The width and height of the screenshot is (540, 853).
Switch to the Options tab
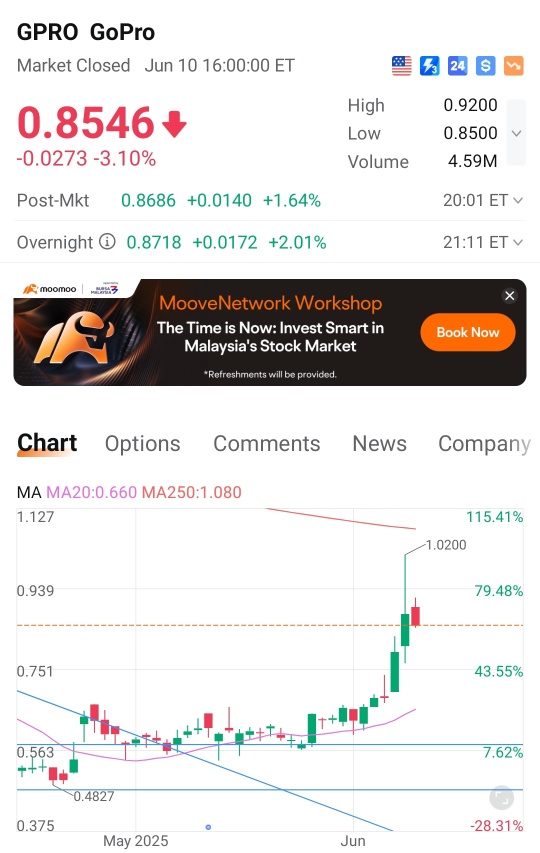click(x=142, y=443)
